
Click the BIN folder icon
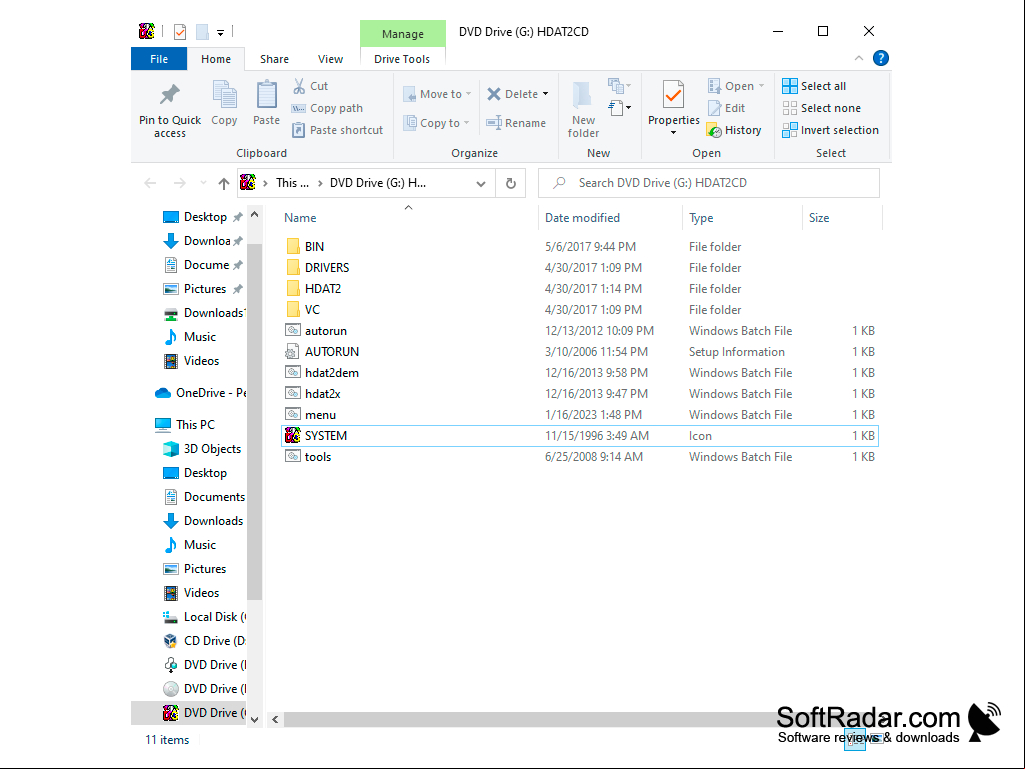point(293,247)
